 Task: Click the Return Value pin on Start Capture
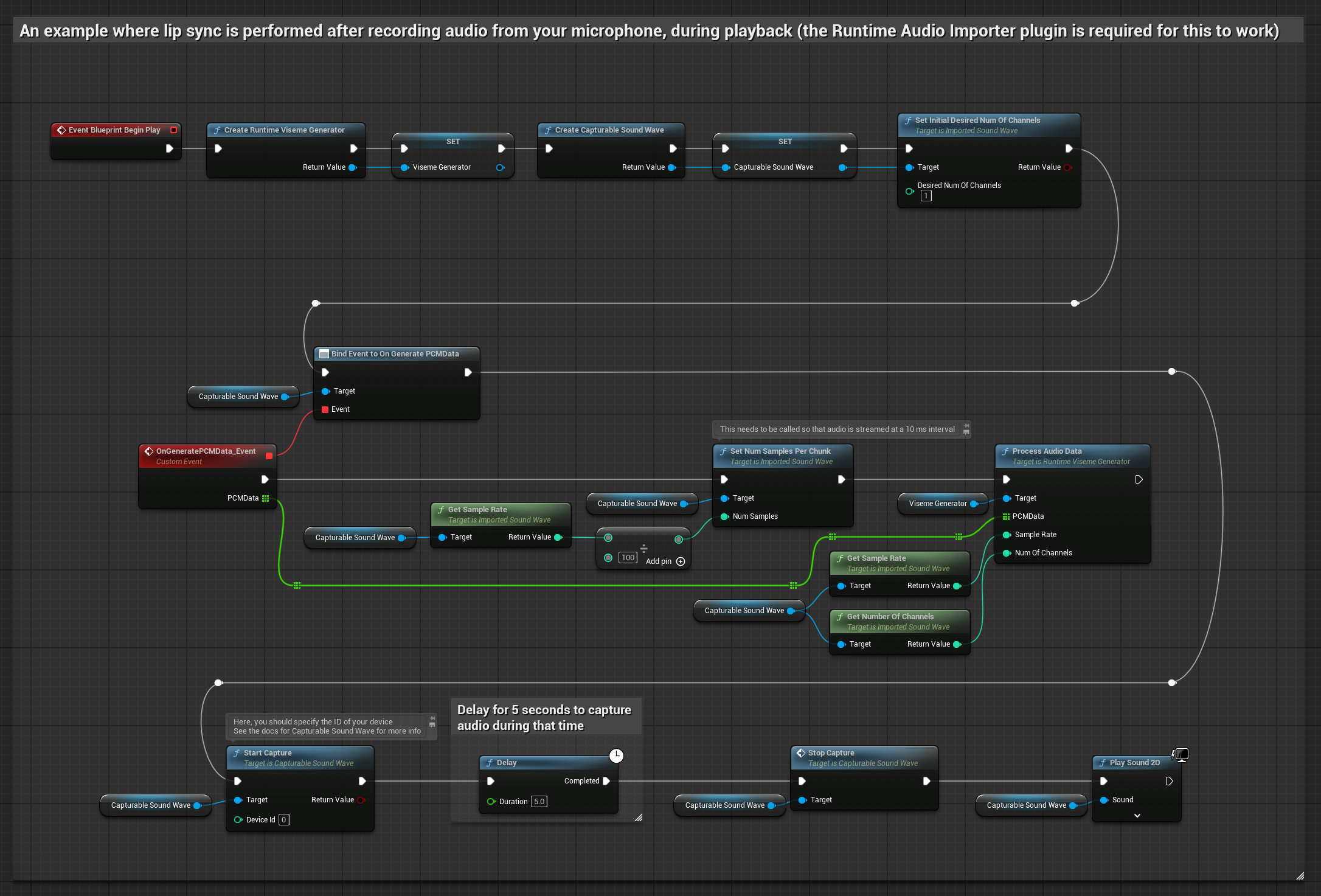pyautogui.click(x=361, y=800)
